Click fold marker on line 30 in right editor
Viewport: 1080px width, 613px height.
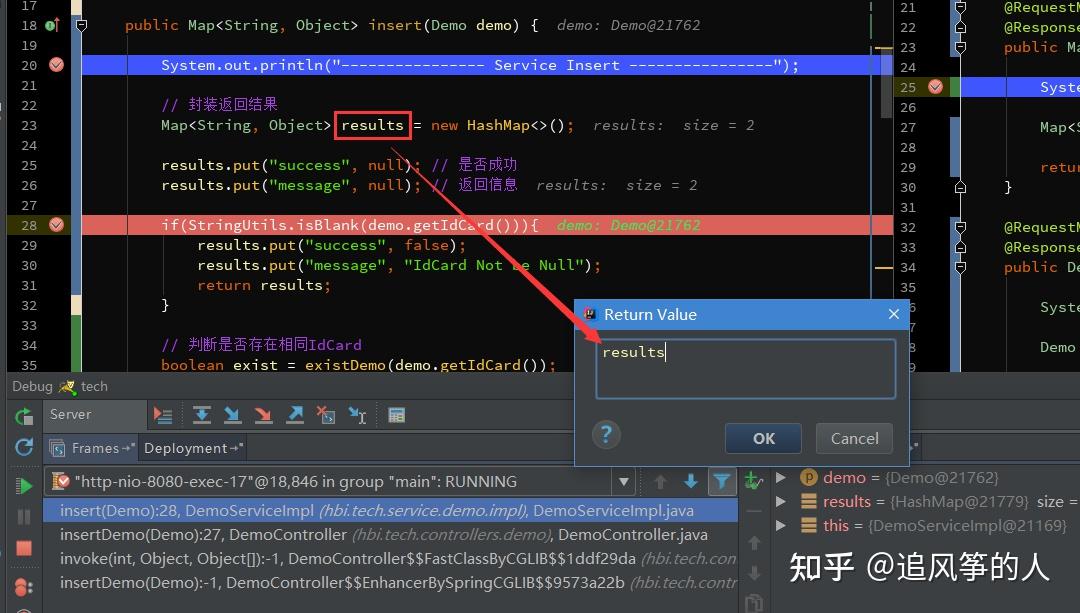960,187
